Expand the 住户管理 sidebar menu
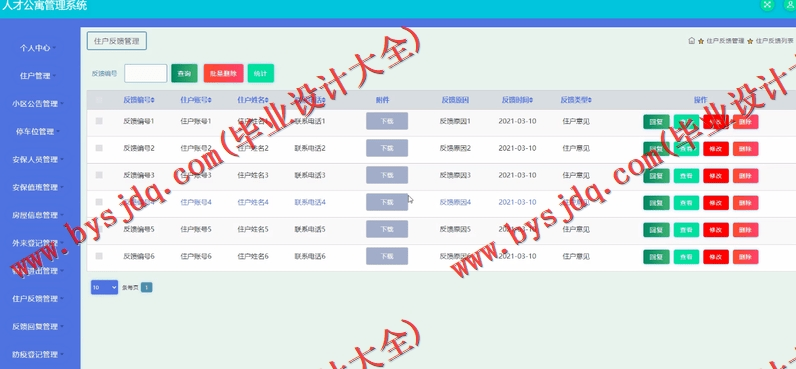The width and height of the screenshot is (796, 369). [x=38, y=76]
